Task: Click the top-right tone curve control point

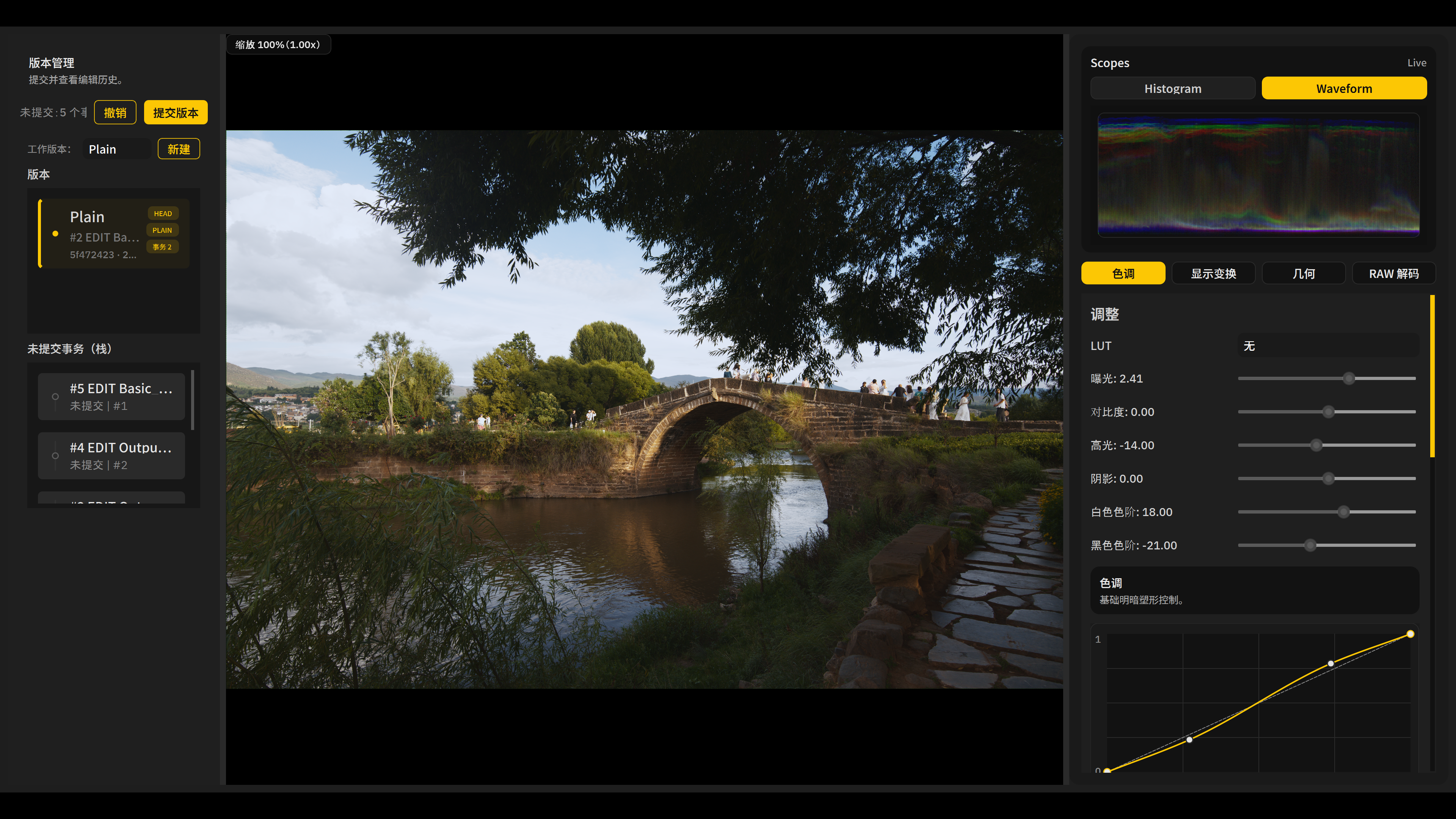Action: tap(1410, 634)
